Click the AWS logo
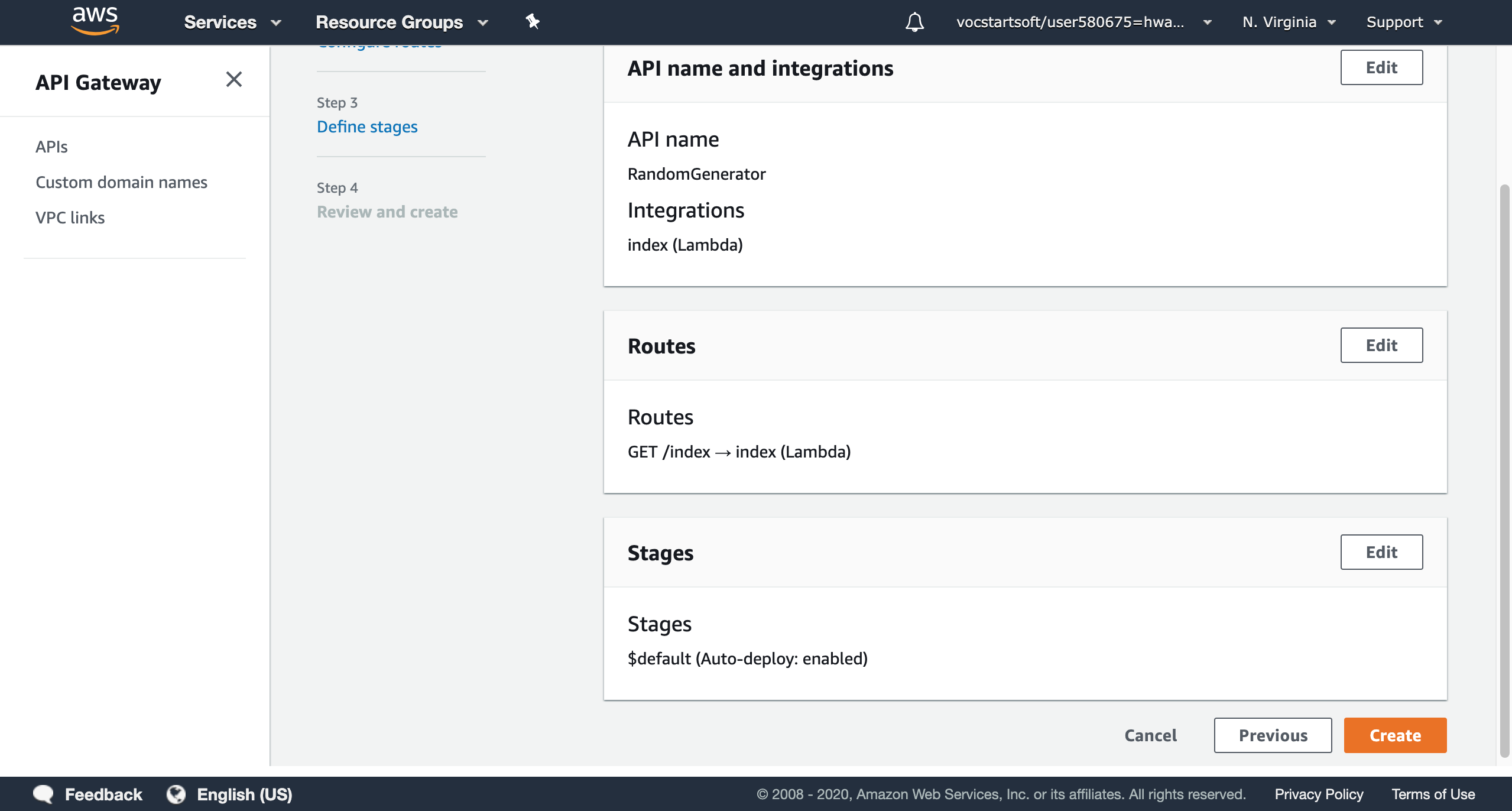Screen dimensions: 1512x811 click(95, 21)
